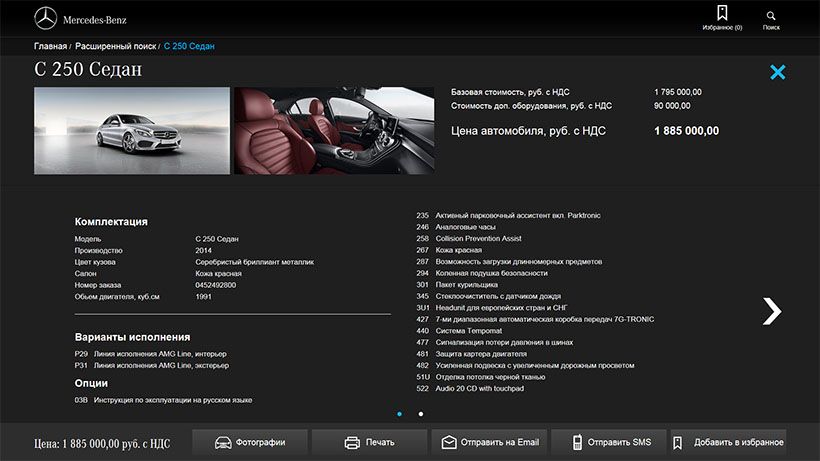The image size is (820, 461).
Task: Click the Mercedes-Benz wordmark text
Action: point(95,19)
